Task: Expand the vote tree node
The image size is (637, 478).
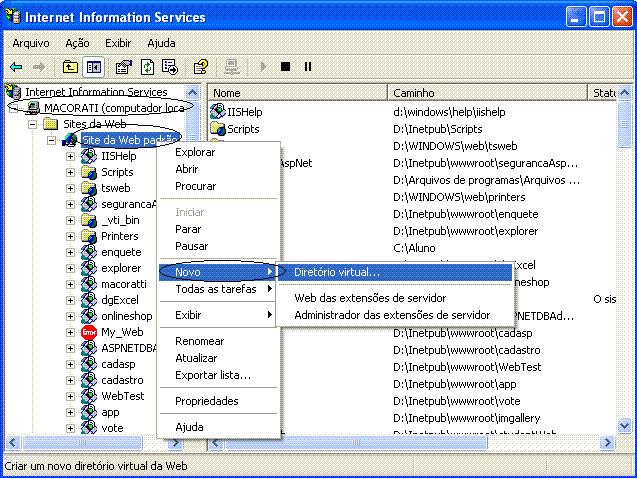Action: point(70,428)
